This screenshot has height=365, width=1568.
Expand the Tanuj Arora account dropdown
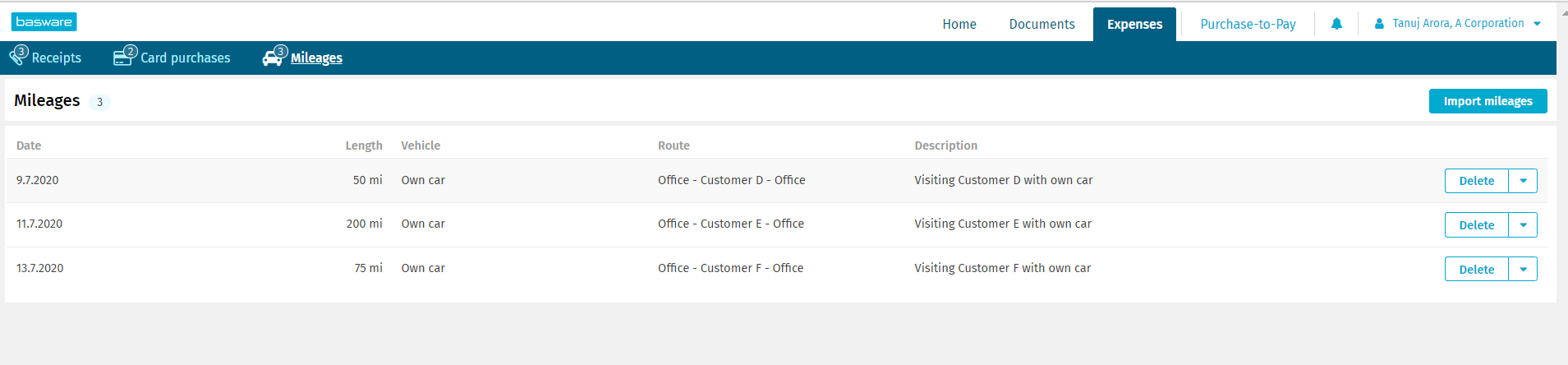(1537, 24)
